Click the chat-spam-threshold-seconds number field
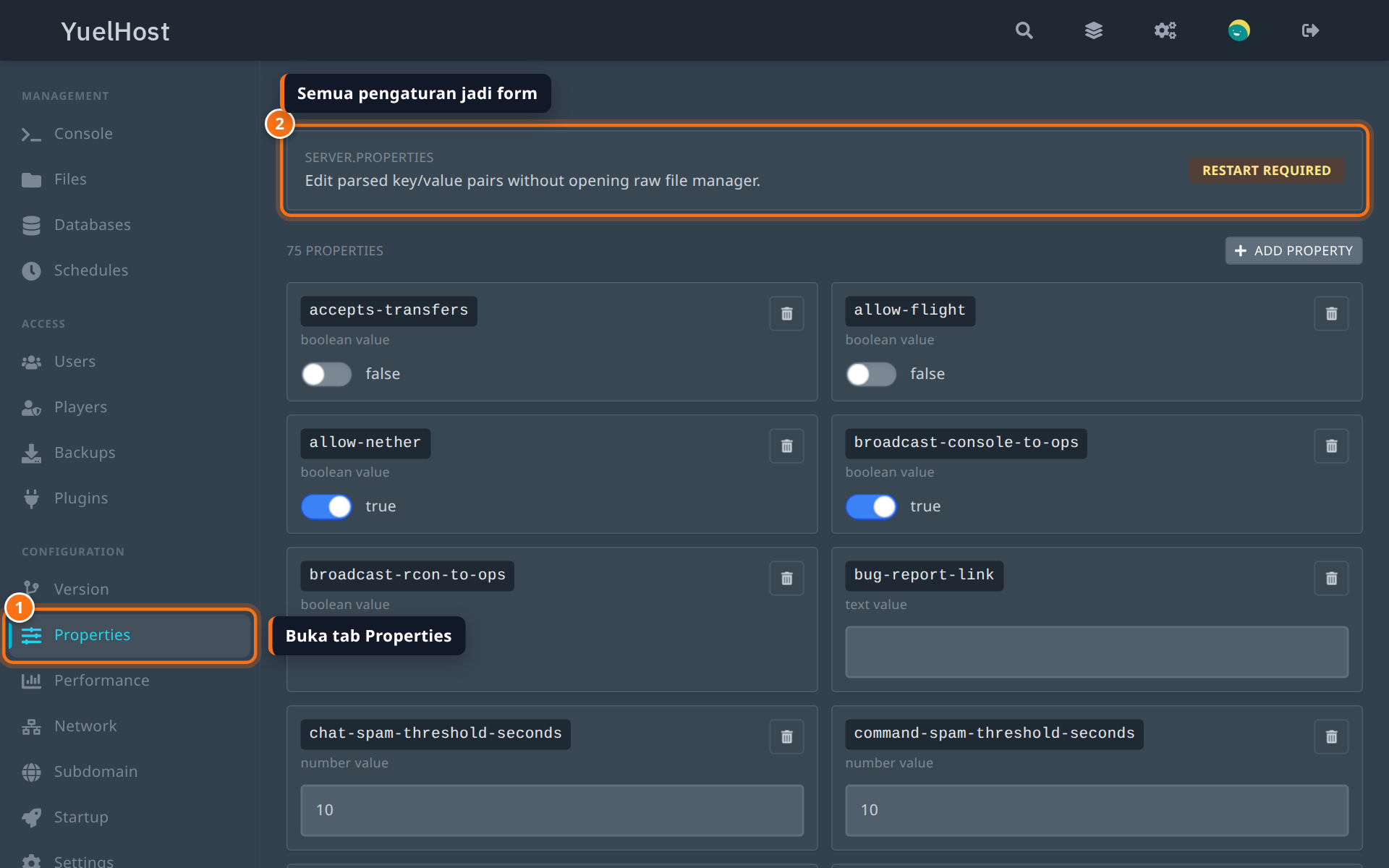 552,810
